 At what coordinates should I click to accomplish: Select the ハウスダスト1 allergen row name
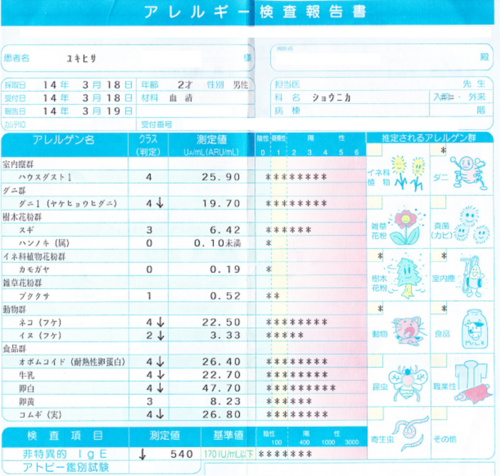(45, 177)
